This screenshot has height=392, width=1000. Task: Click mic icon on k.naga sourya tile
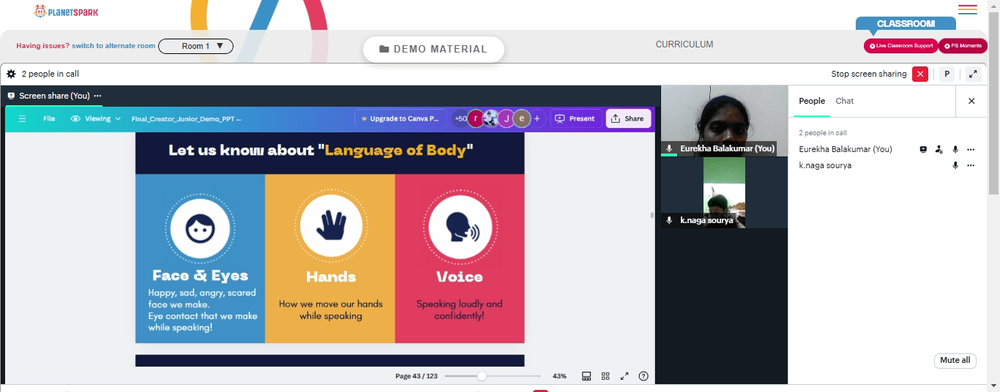(x=669, y=220)
